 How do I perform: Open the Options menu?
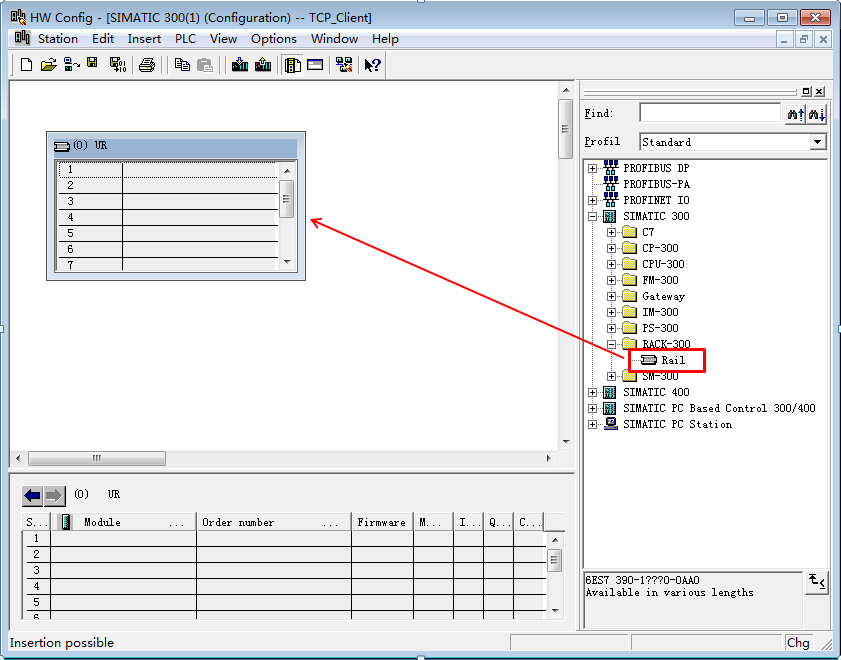click(x=274, y=39)
